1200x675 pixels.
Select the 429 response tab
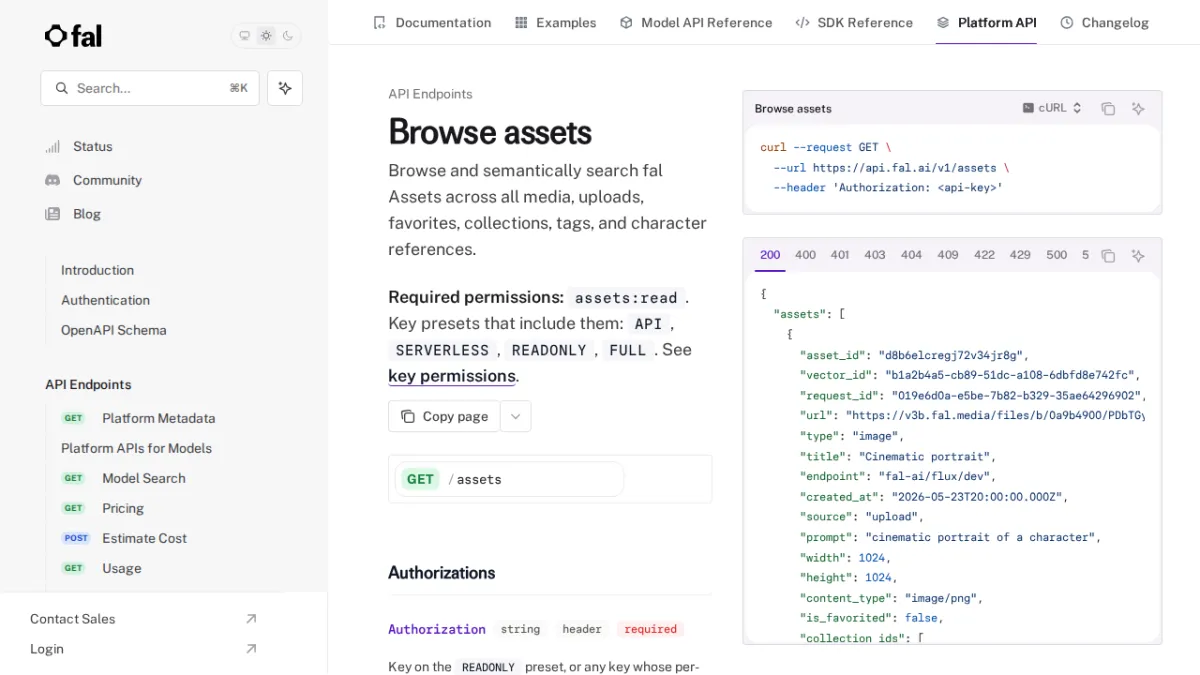[1020, 255]
